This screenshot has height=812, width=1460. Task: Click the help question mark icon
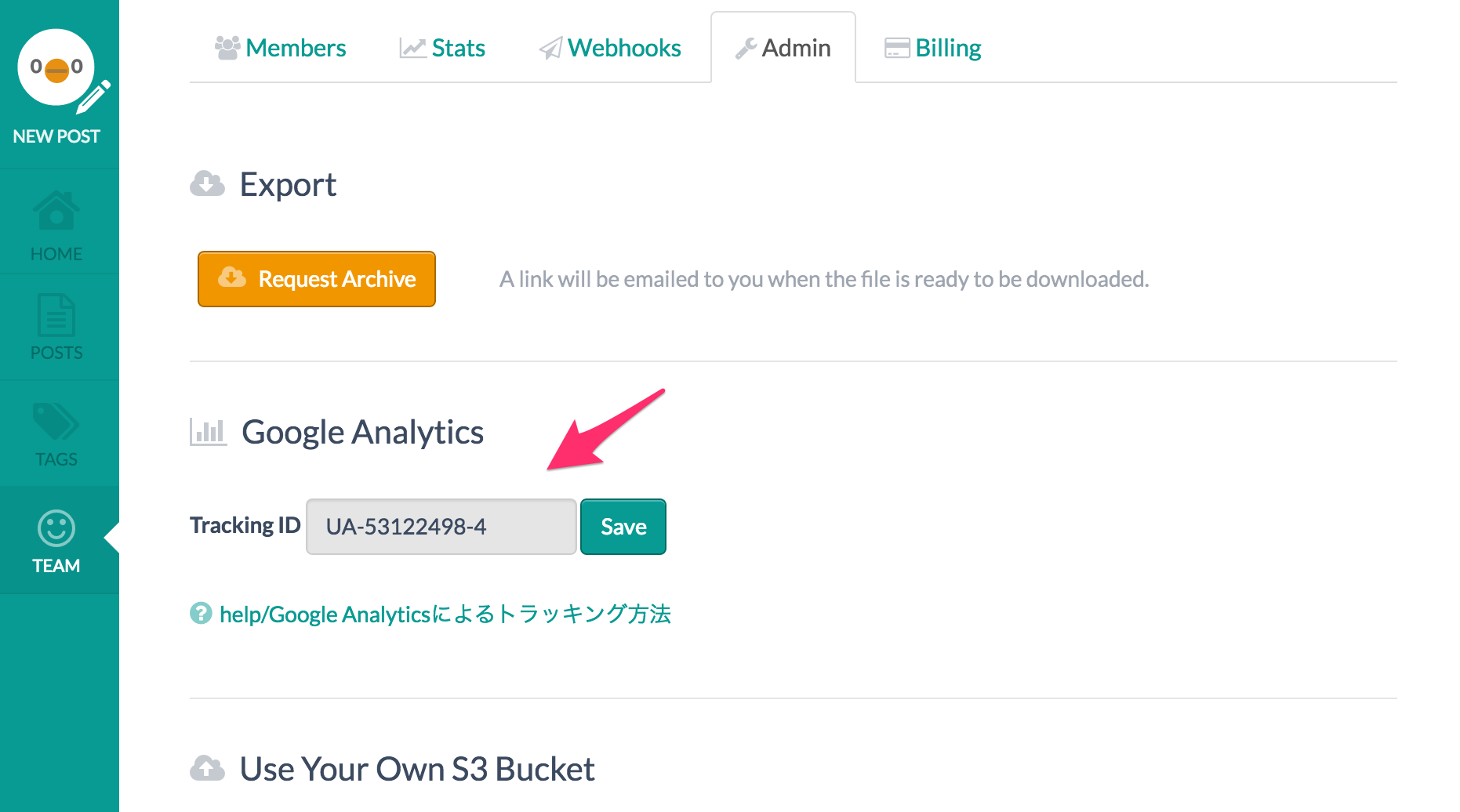[201, 613]
